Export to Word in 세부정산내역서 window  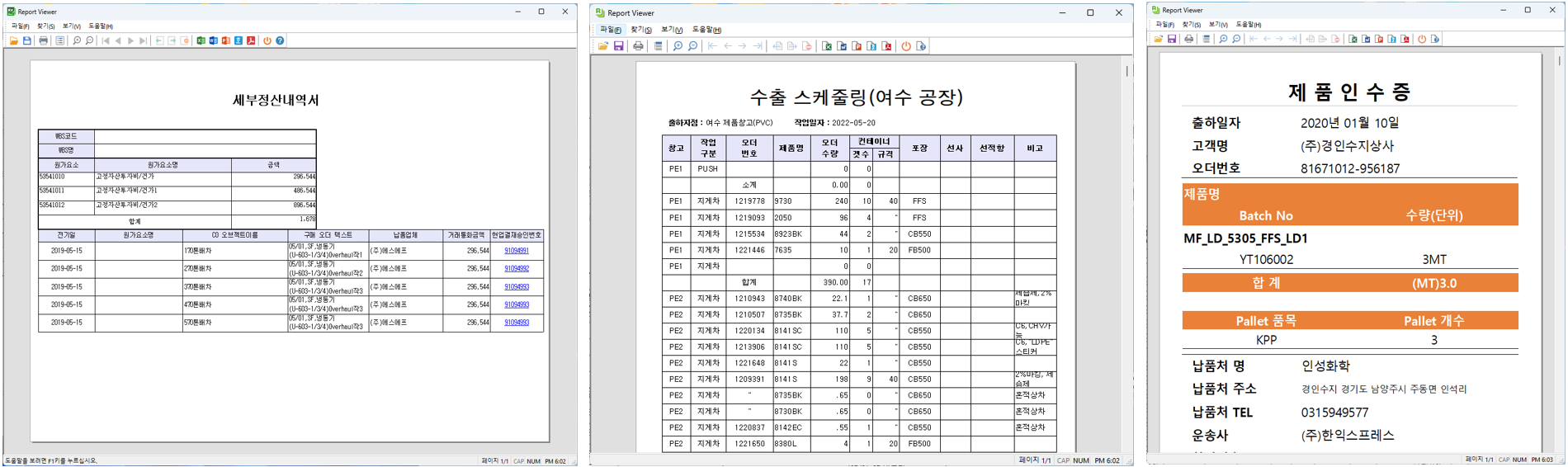(x=213, y=40)
